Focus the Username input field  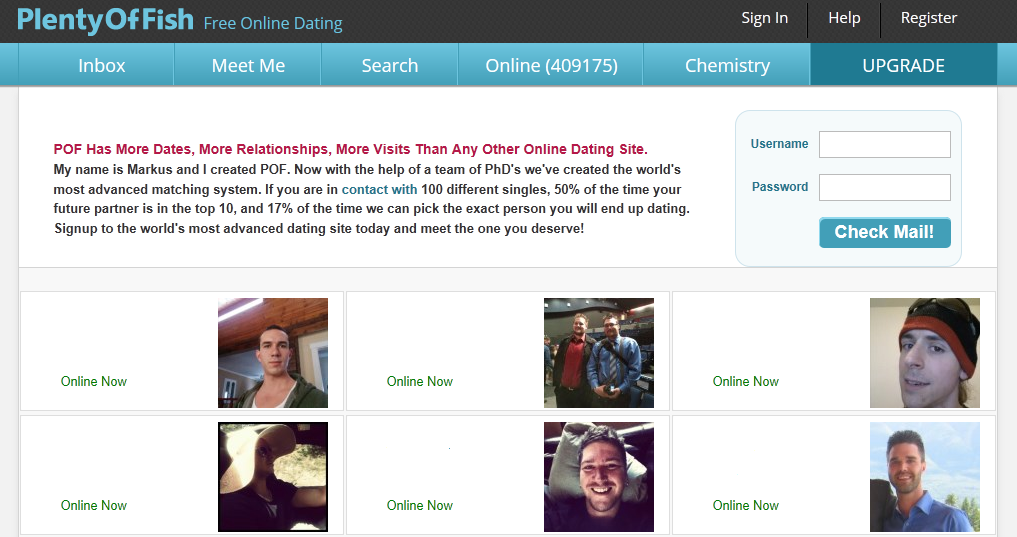885,144
